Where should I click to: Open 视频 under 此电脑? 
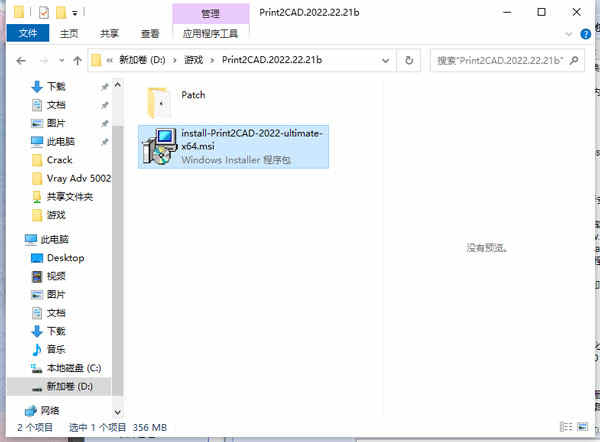pos(57,276)
